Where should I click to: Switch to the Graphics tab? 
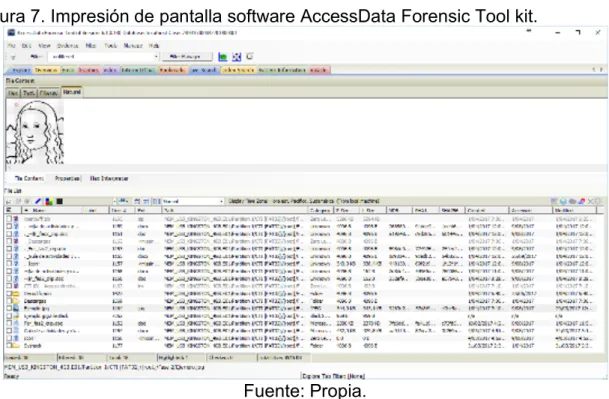[x=88, y=70]
